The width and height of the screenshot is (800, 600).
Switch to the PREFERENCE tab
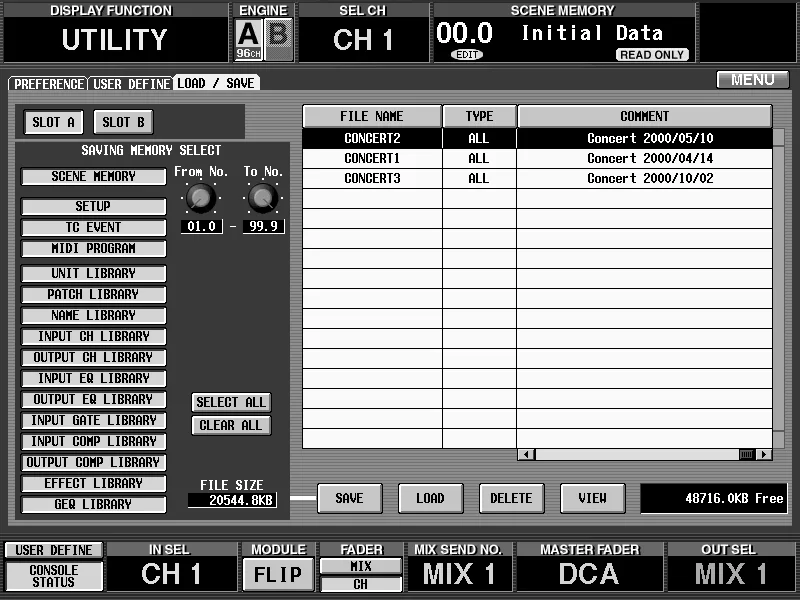click(x=48, y=83)
